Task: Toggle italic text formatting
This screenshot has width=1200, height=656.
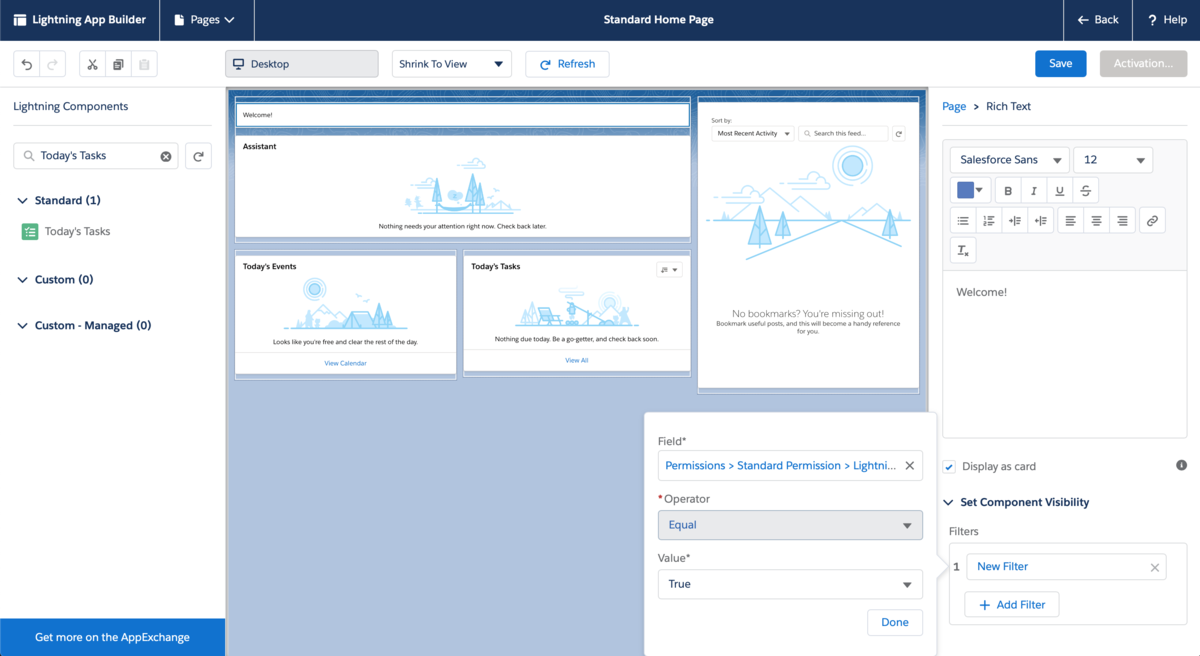Action: coord(1034,191)
